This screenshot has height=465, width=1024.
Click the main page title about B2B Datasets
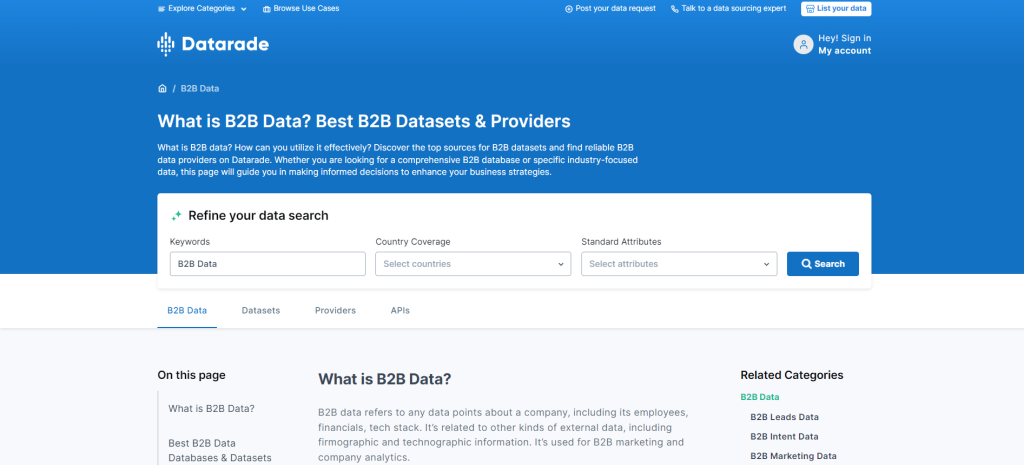pyautogui.click(x=364, y=121)
